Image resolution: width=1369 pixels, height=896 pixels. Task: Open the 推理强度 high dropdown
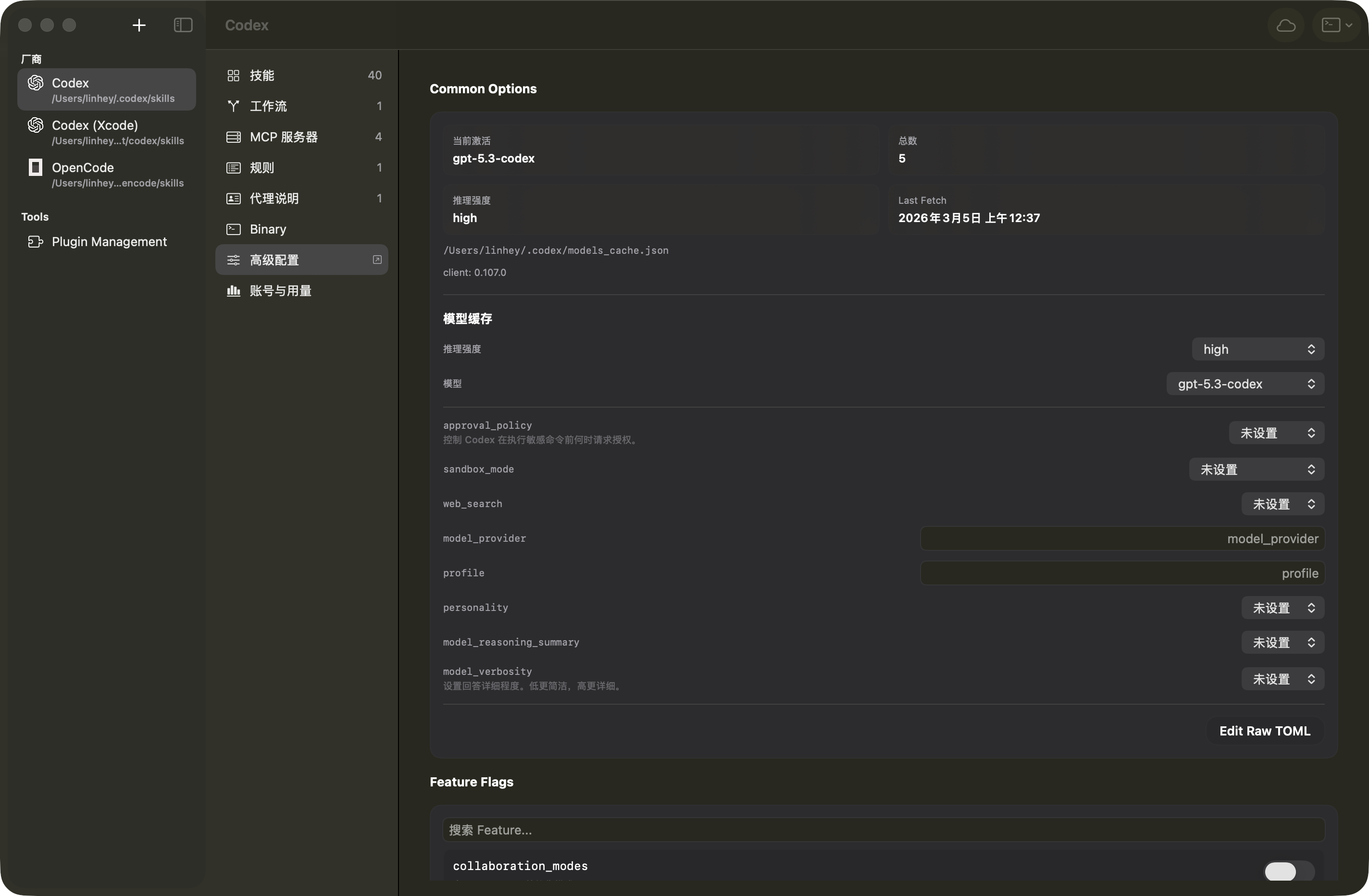point(1258,348)
